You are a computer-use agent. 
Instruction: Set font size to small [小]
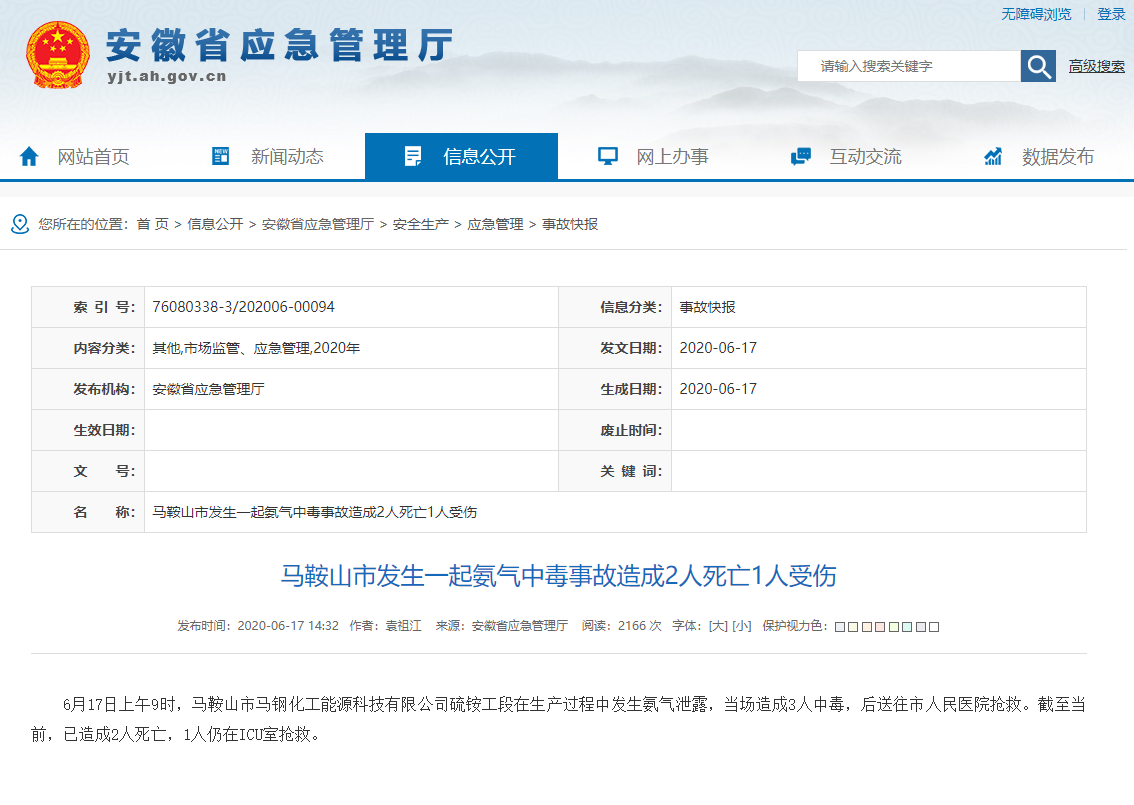(741, 626)
